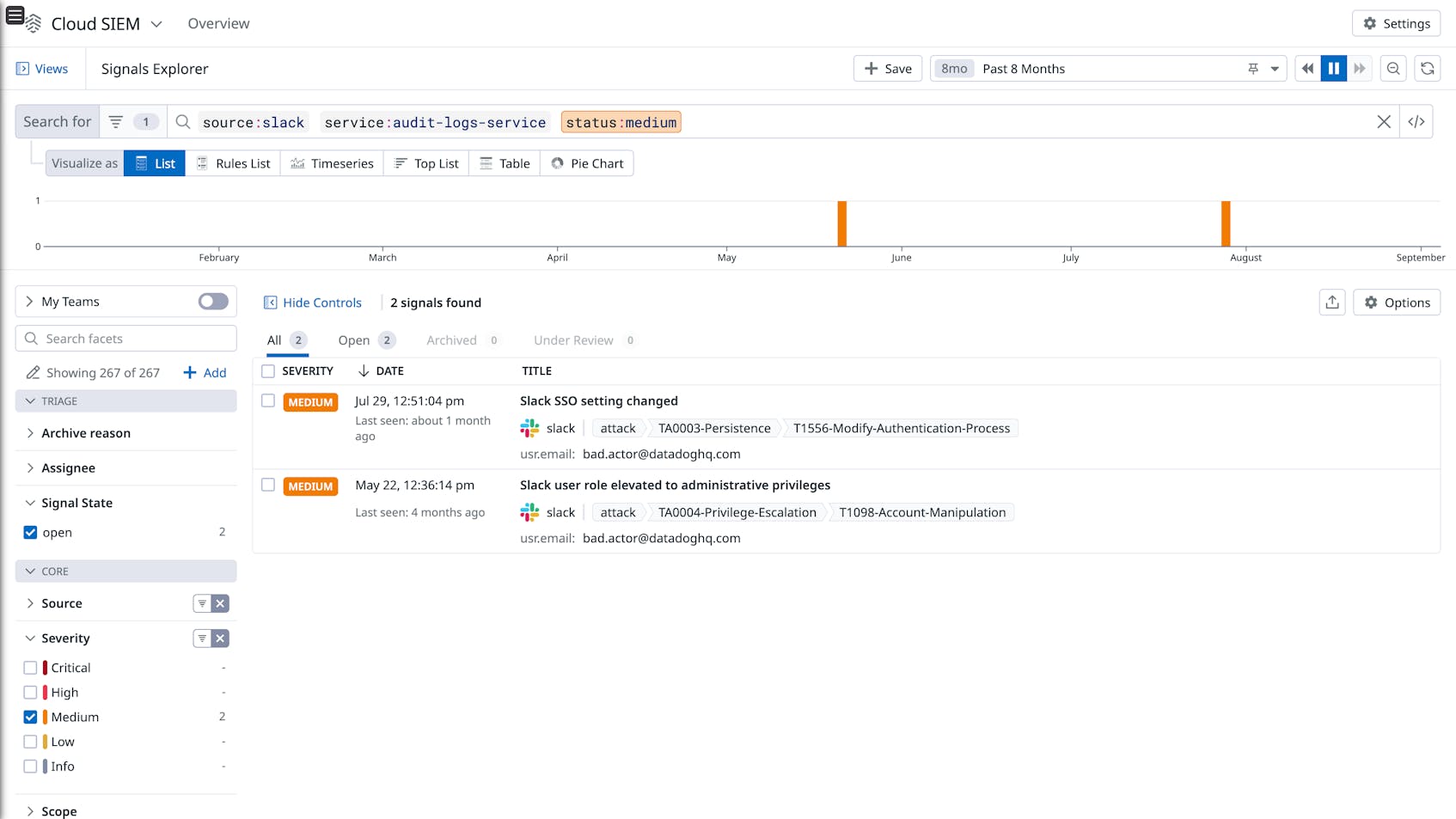Check the Critical severity checkbox

click(x=30, y=667)
